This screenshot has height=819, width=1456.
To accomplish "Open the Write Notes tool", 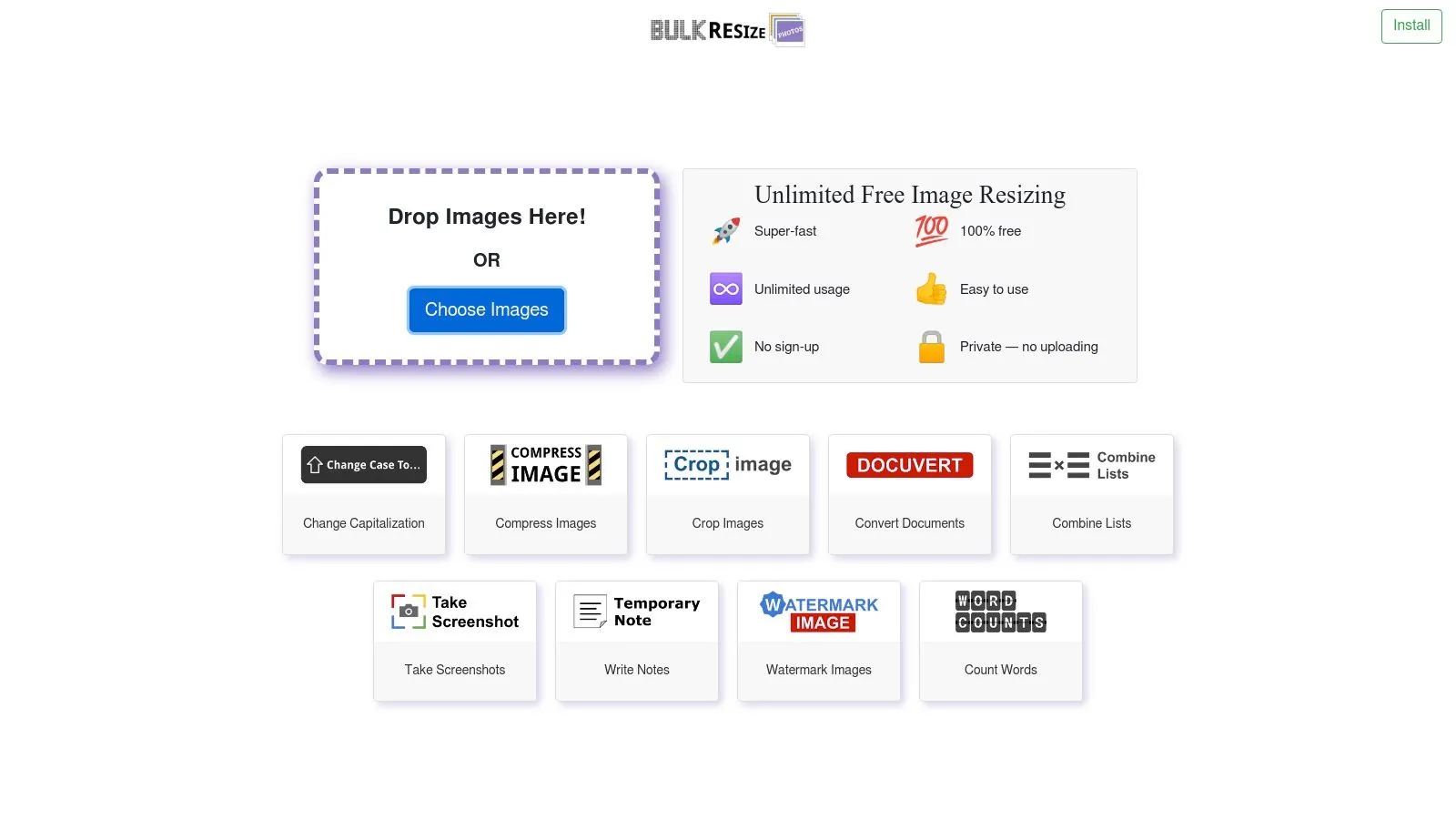I will pyautogui.click(x=636, y=669).
